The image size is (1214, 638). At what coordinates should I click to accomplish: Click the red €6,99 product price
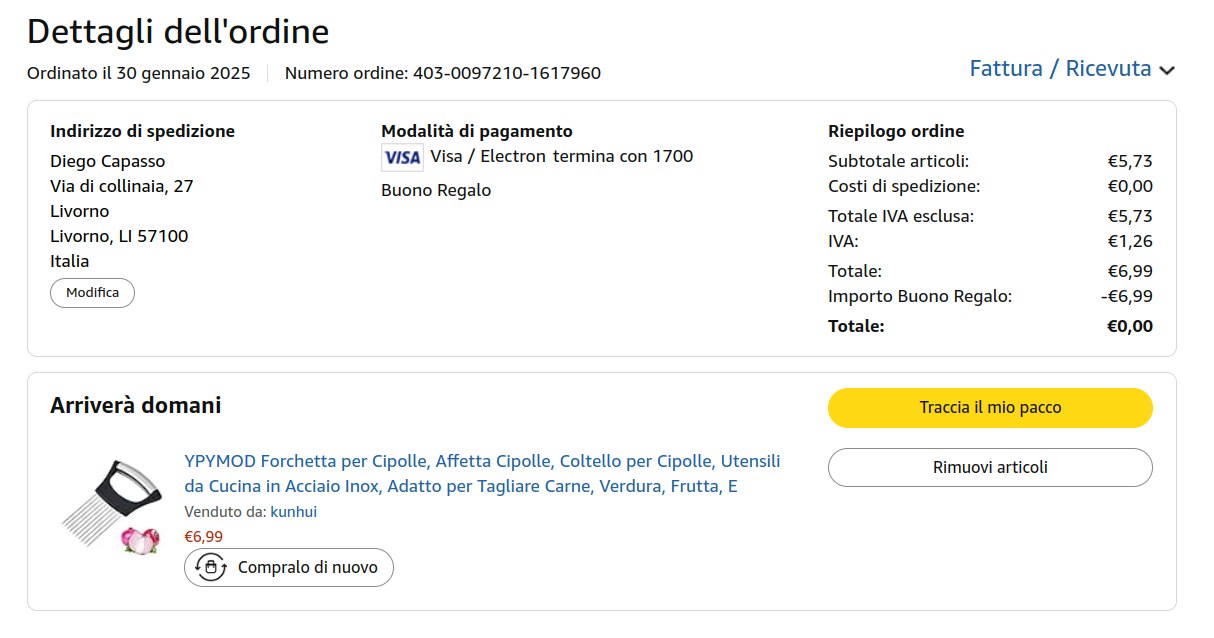tap(204, 537)
